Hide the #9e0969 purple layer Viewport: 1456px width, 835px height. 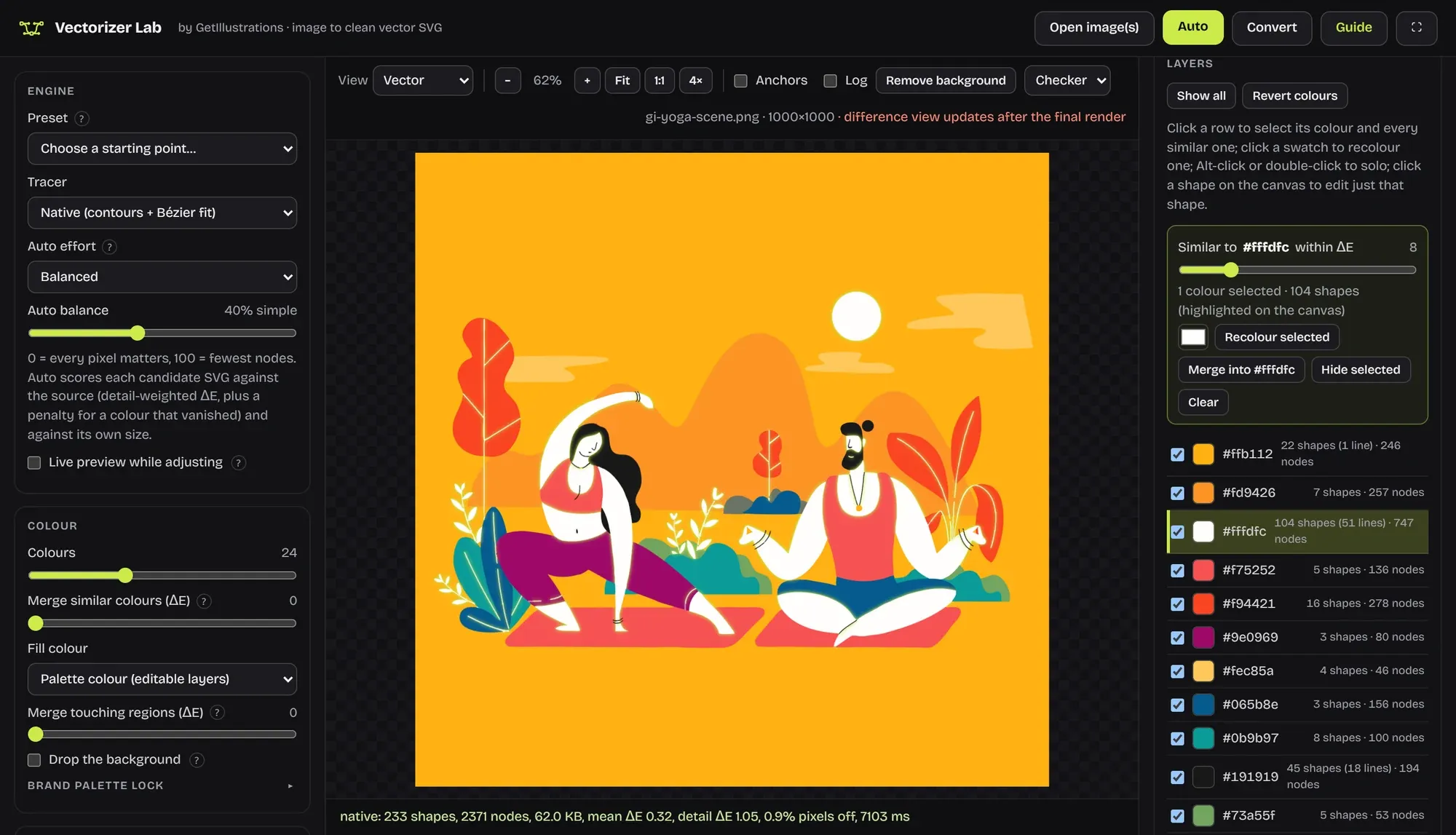point(1177,638)
